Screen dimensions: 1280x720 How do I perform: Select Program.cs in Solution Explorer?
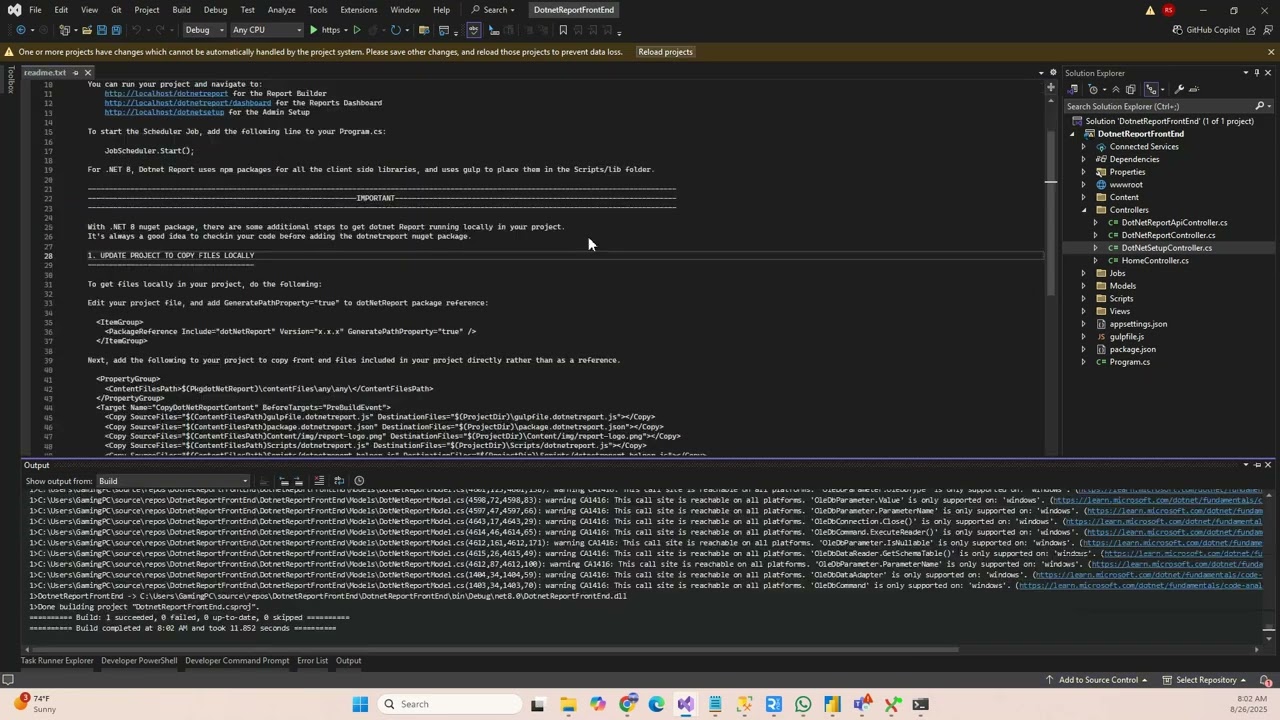point(1129,362)
